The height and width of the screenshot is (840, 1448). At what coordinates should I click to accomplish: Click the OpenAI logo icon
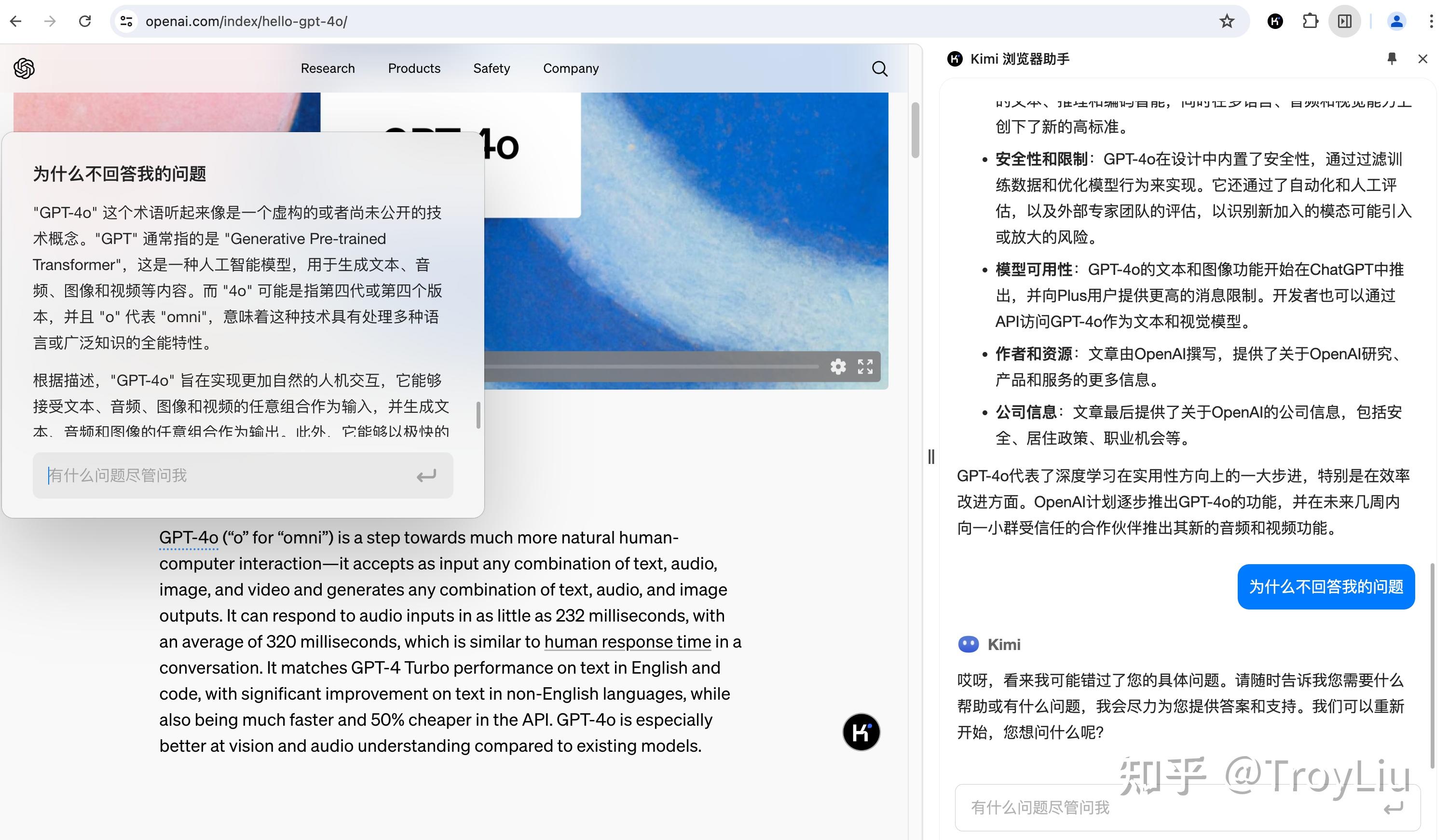tap(24, 68)
